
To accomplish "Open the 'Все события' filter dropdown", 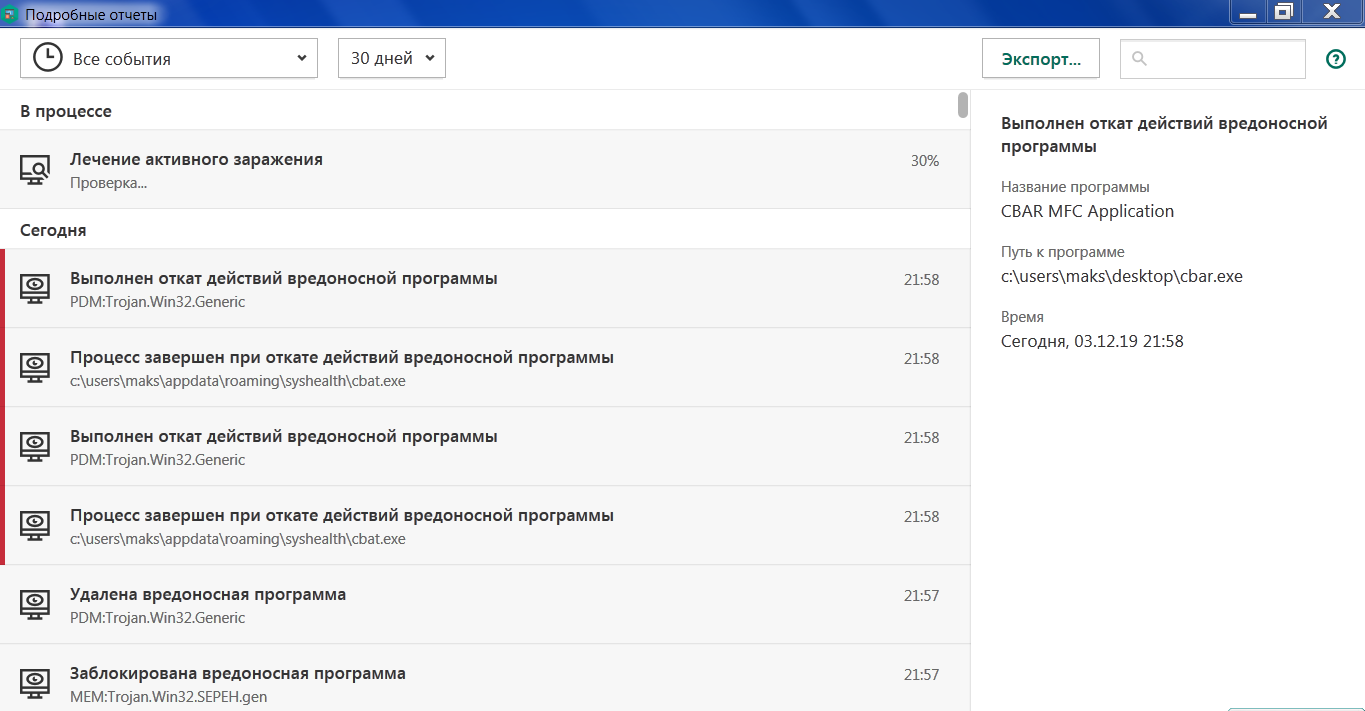I will [169, 58].
